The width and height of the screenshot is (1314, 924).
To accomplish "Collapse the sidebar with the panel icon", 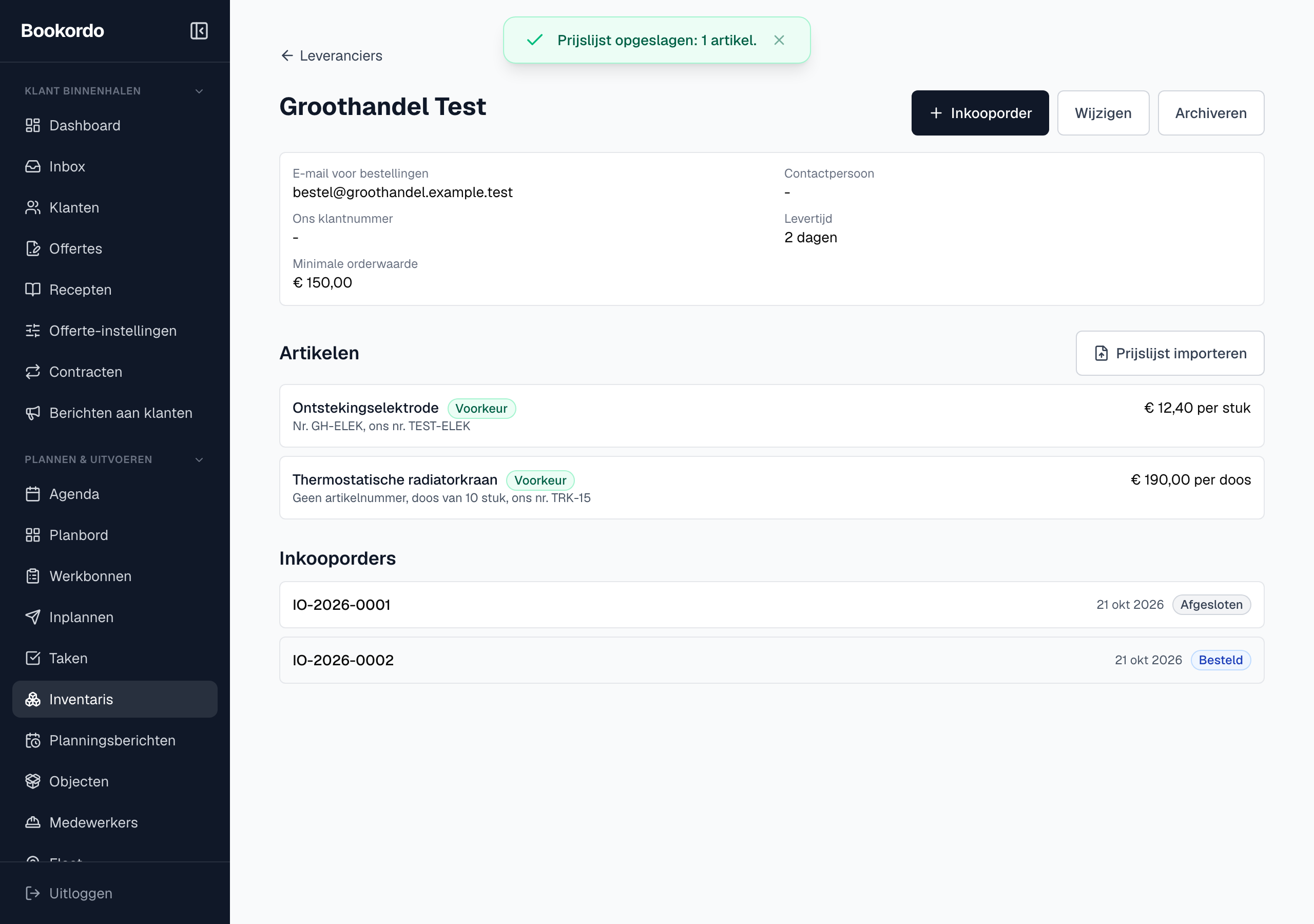I will [x=199, y=30].
